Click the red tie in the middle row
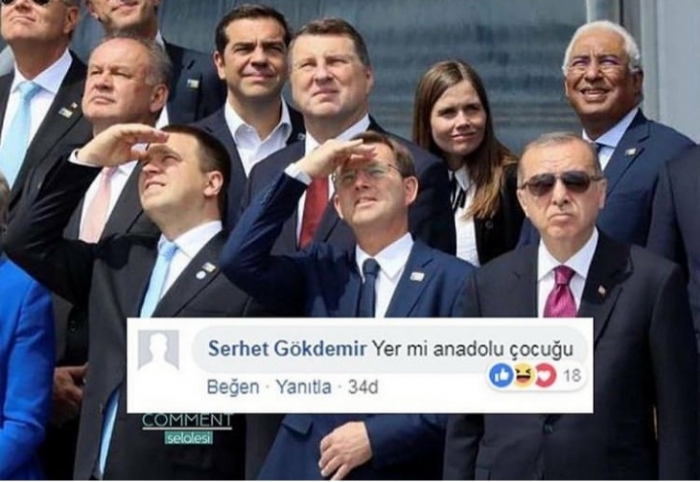 pos(314,210)
